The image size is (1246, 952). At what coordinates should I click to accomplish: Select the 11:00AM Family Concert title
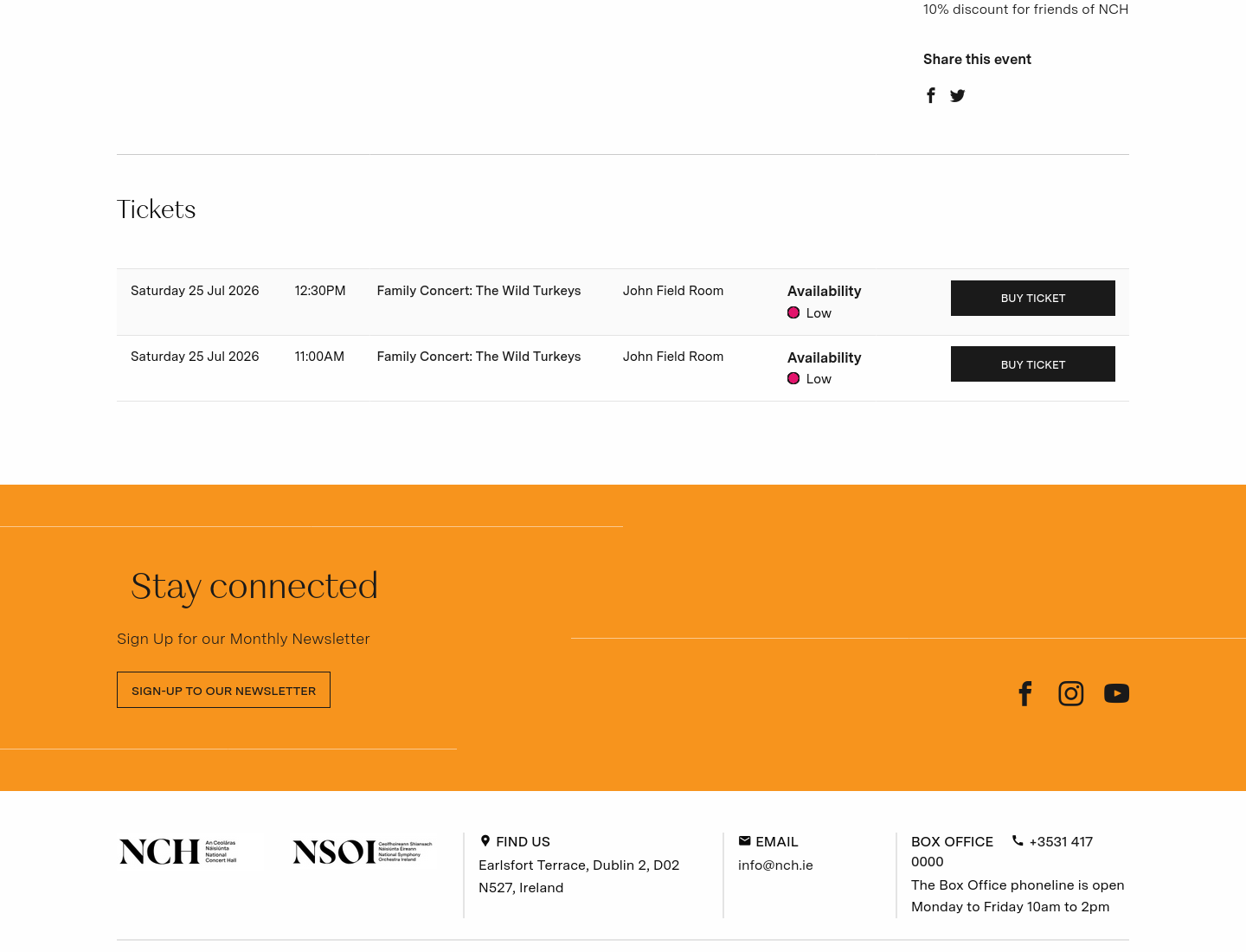pyautogui.click(x=478, y=357)
